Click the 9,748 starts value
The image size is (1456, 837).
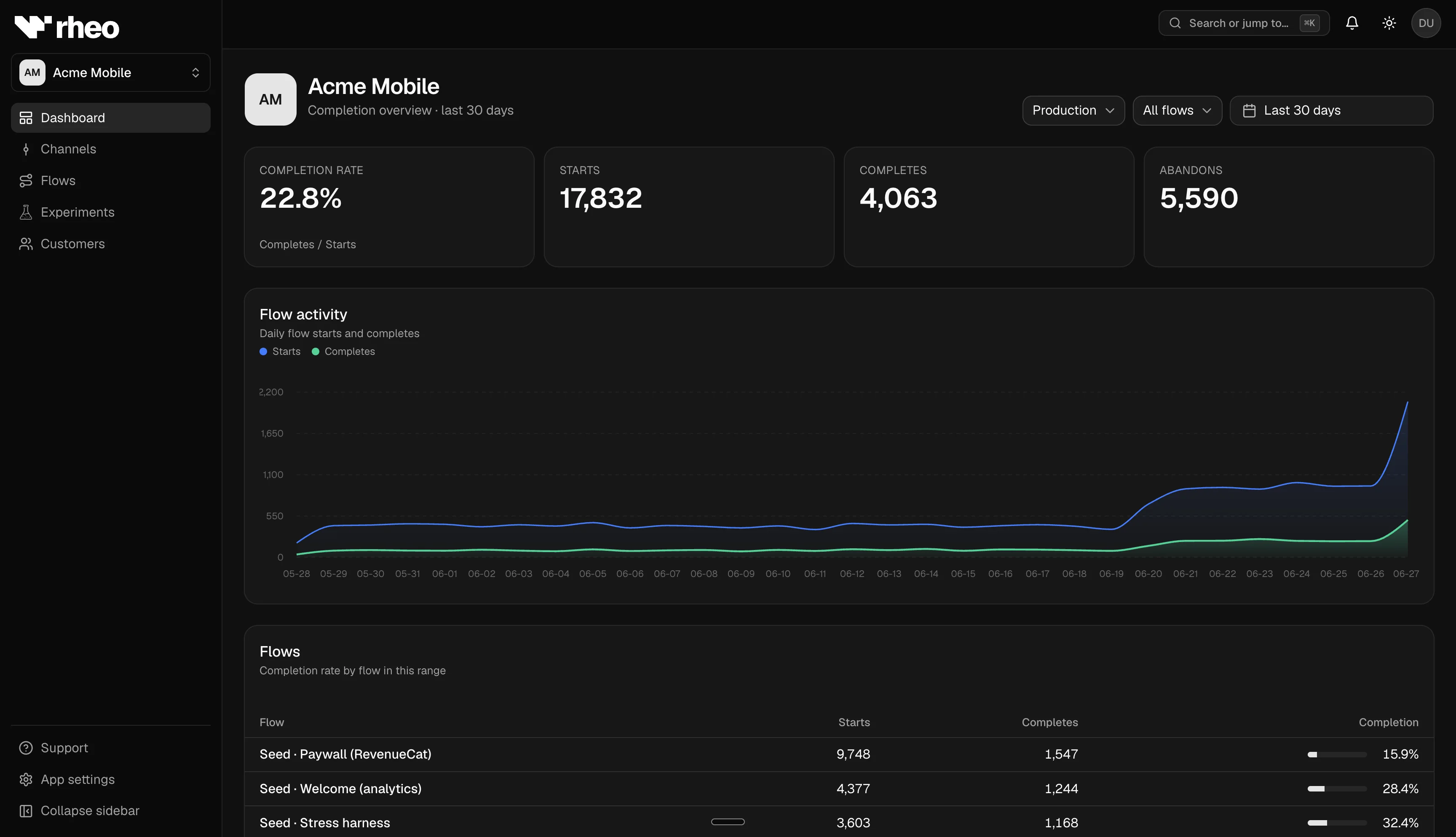click(853, 754)
